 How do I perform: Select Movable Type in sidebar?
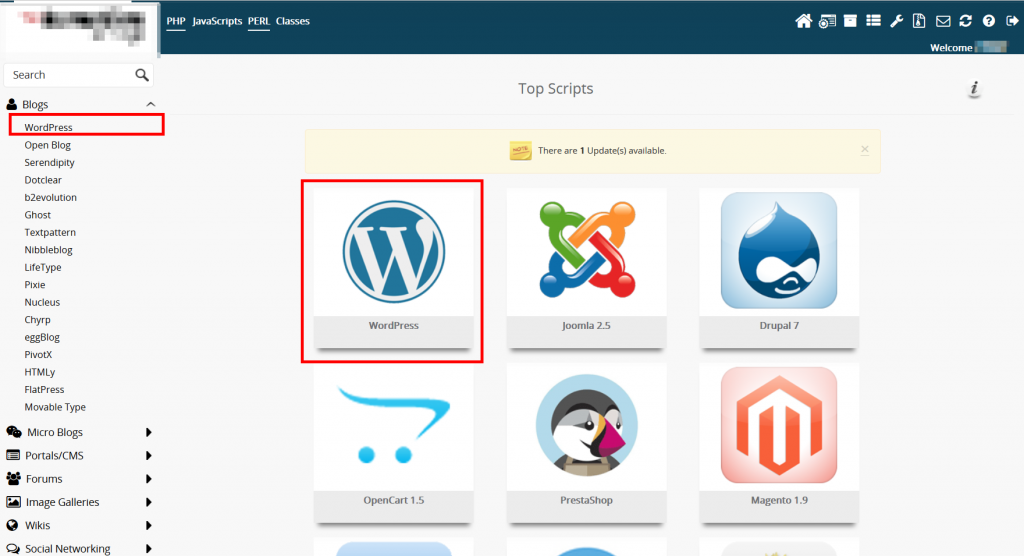click(x=55, y=407)
